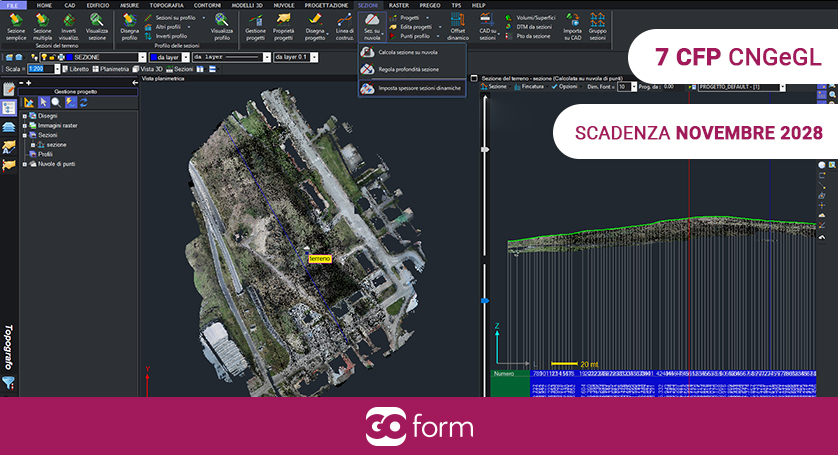Click the Opzioni button in section panel
The image size is (838, 455).
(565, 87)
